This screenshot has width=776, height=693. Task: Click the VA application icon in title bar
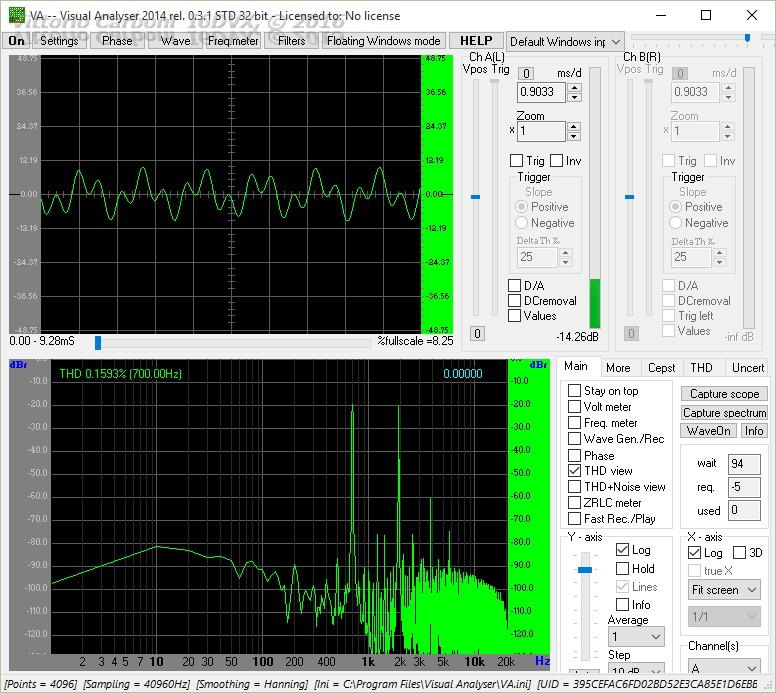[x=16, y=15]
